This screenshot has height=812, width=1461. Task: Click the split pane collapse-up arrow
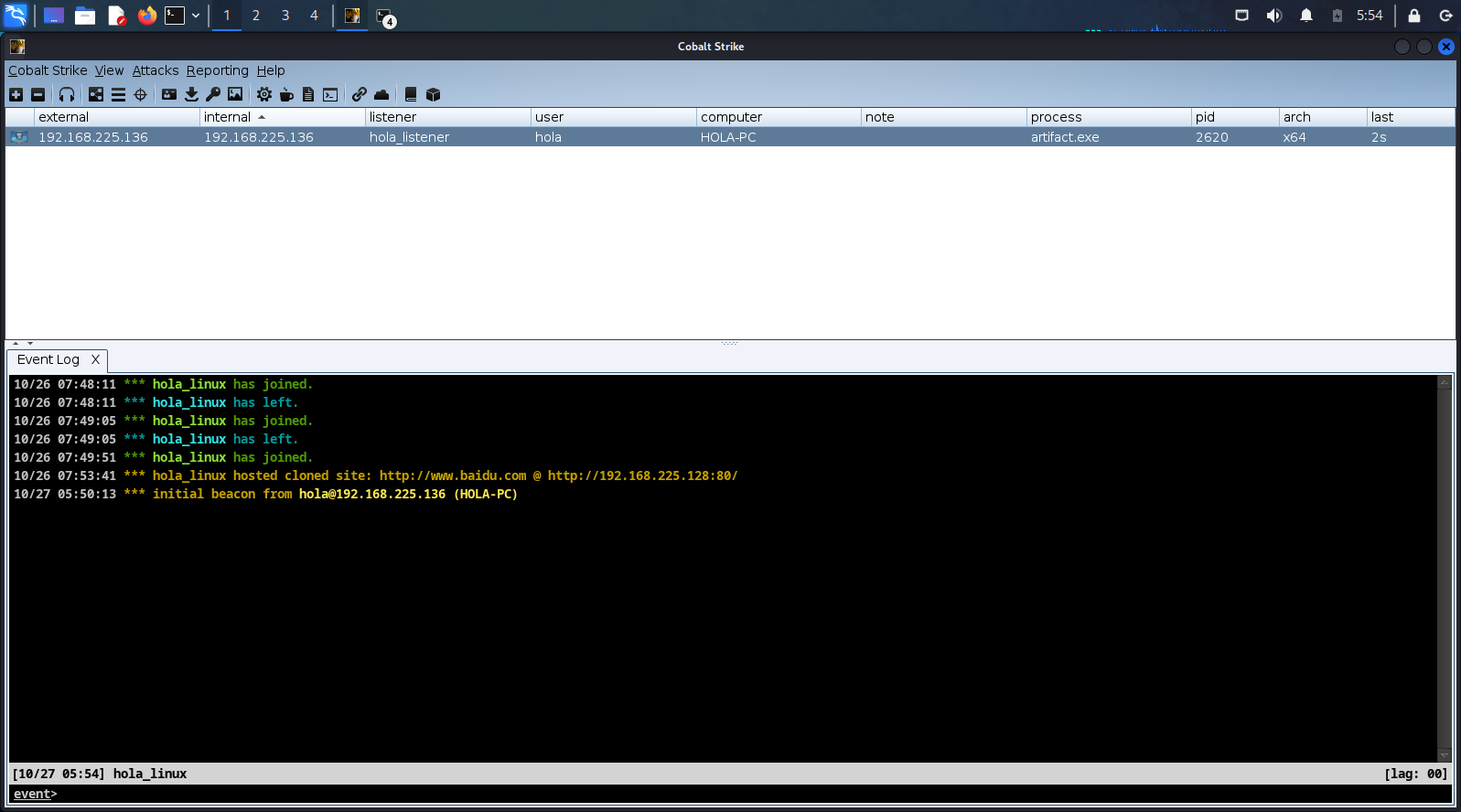pos(16,343)
